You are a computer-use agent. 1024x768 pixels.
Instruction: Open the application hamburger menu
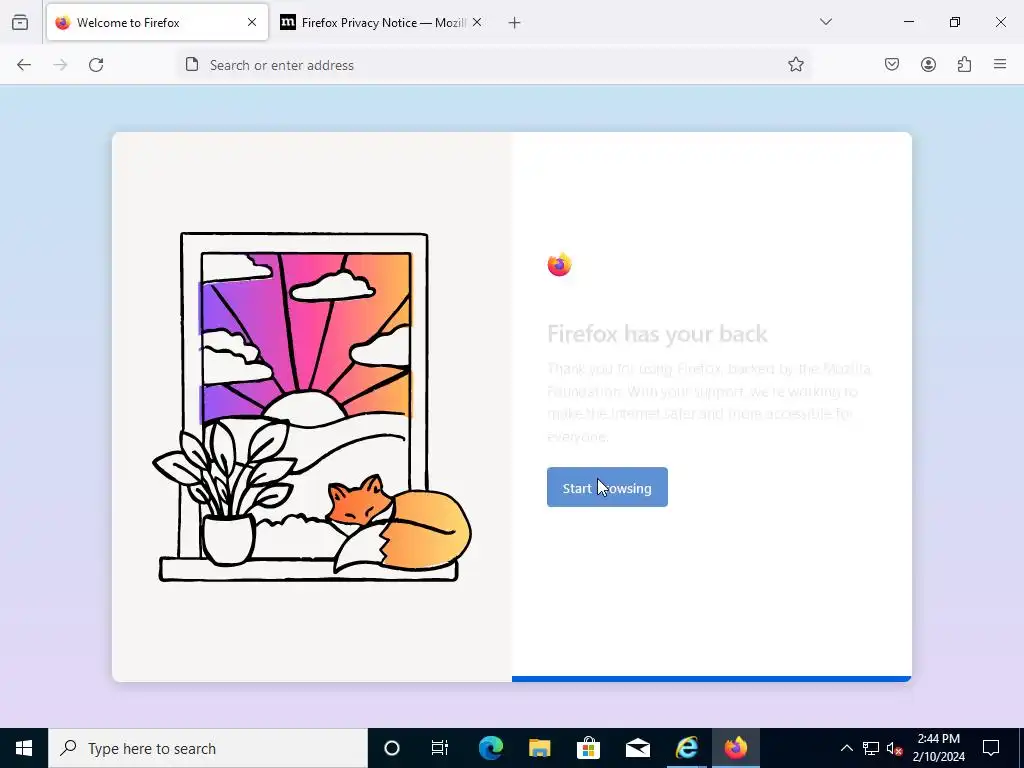(1000, 64)
